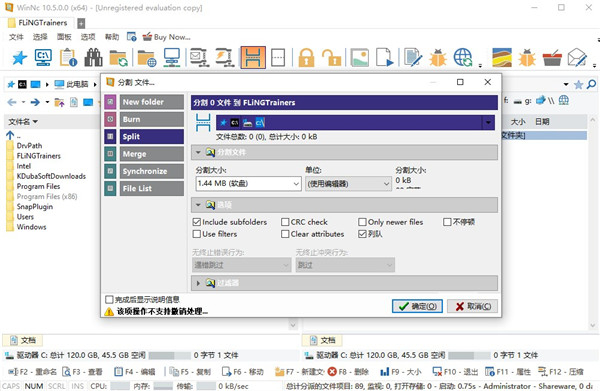Open dropdown arrow beside the top-right star
Screen dimensions: 600x391
point(566,84)
